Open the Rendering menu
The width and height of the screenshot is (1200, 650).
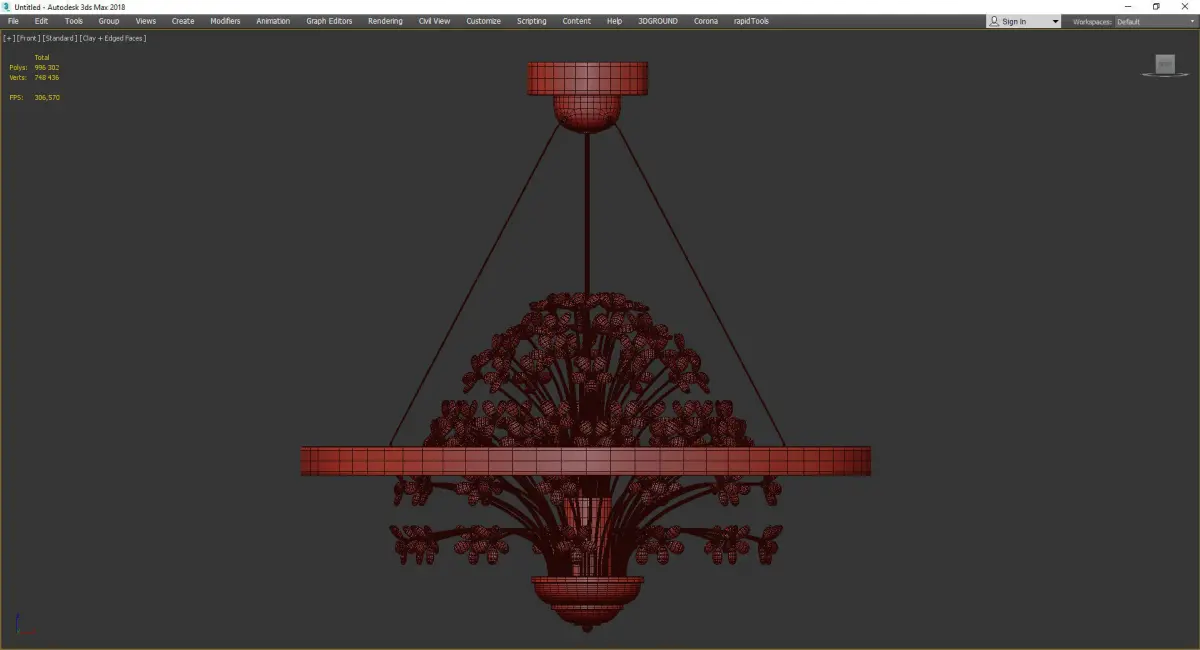(x=385, y=21)
